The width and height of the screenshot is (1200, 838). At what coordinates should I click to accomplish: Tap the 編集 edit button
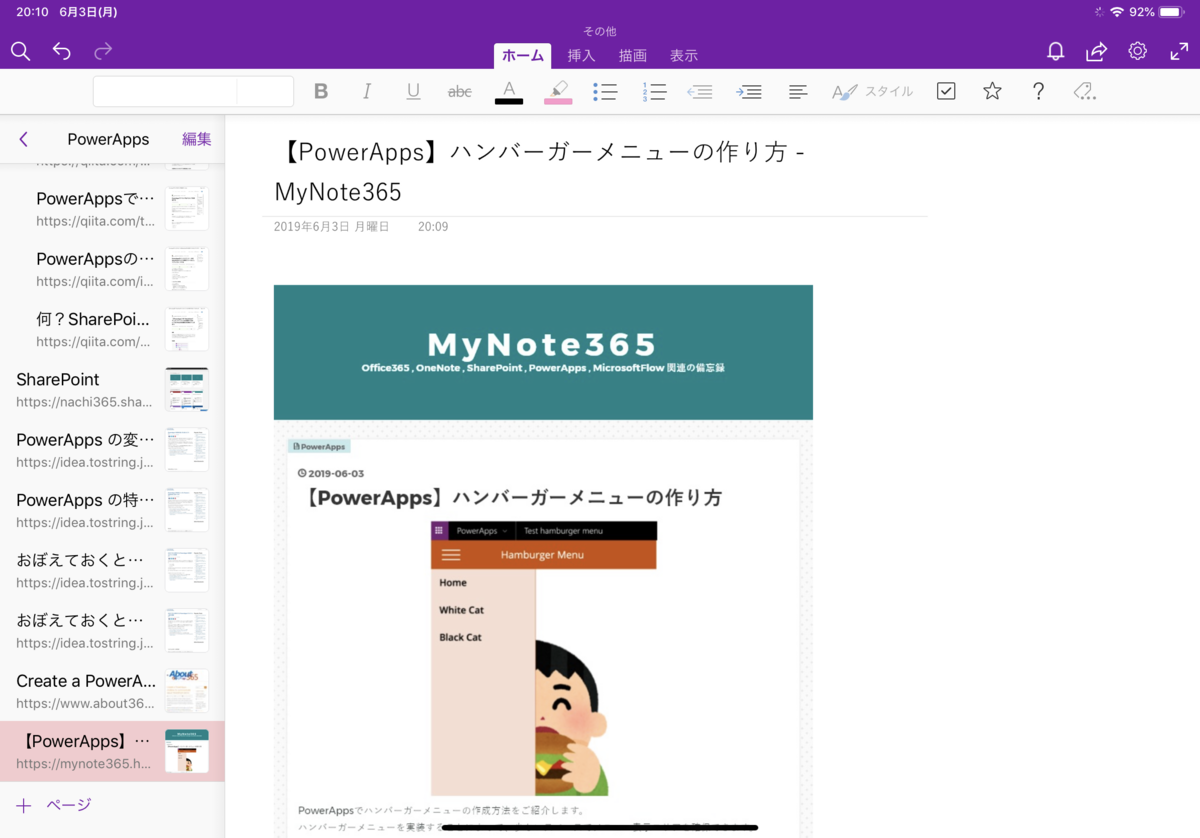point(196,139)
